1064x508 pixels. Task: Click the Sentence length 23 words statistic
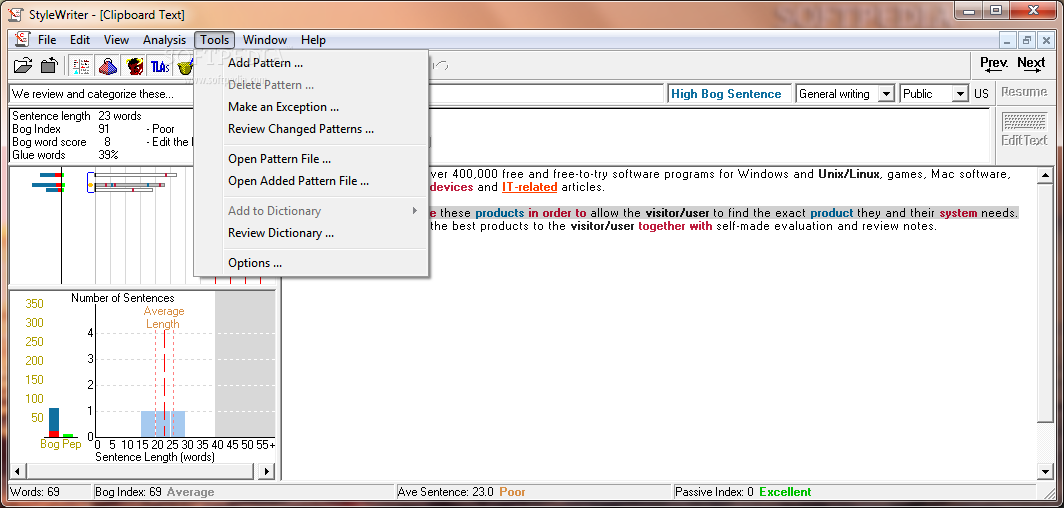[x=77, y=116]
